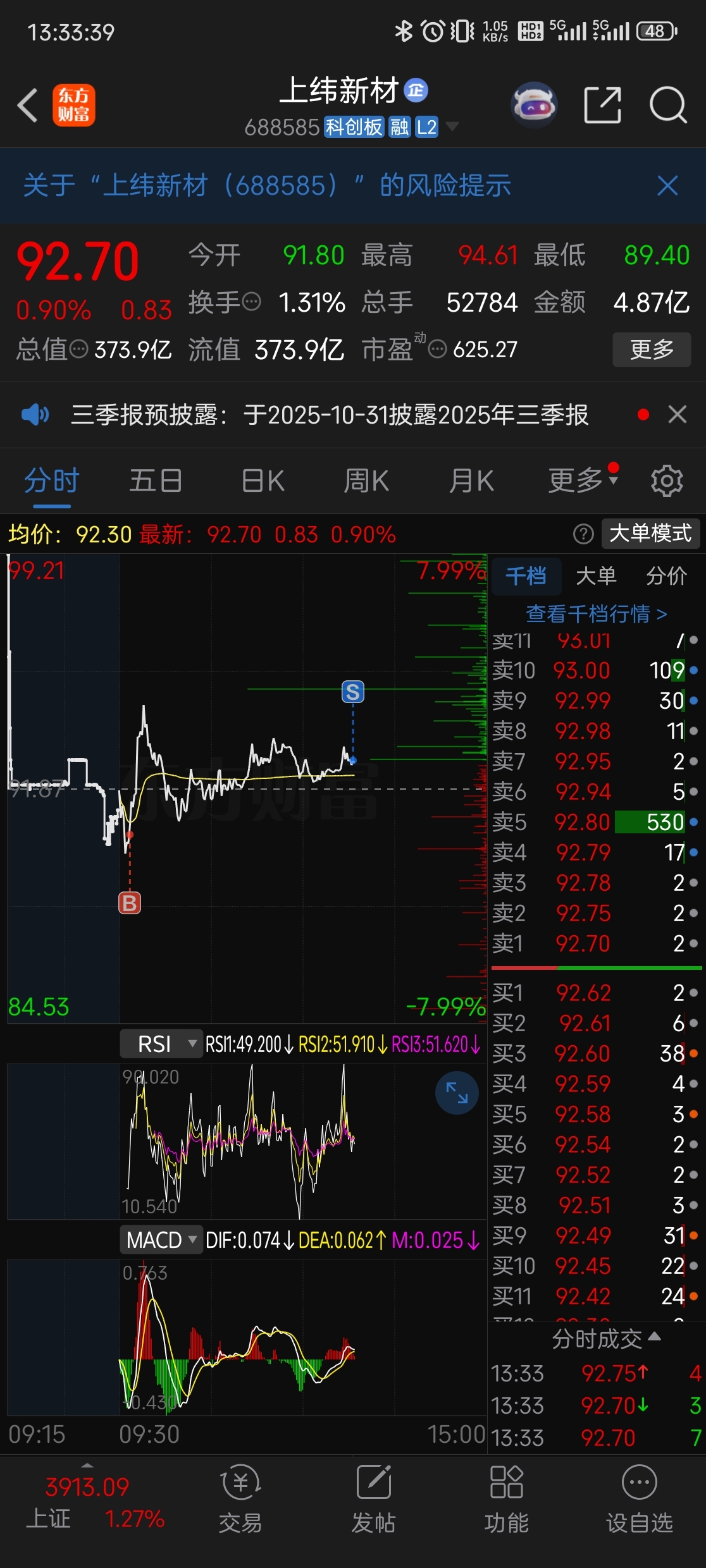Tap the 融 margin tag
The height and width of the screenshot is (1568, 706).
pyautogui.click(x=399, y=127)
